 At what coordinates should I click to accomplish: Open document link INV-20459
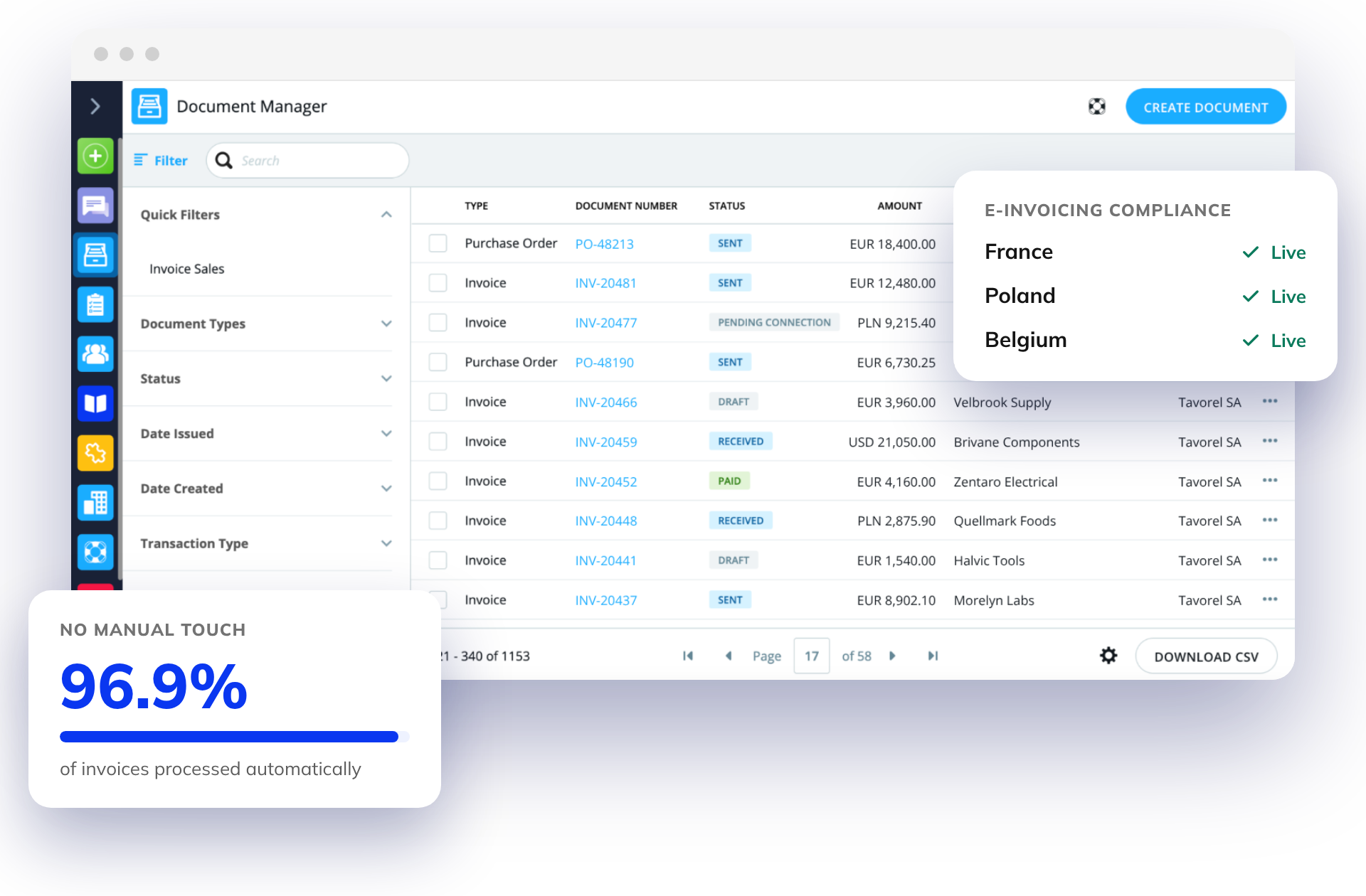click(606, 442)
